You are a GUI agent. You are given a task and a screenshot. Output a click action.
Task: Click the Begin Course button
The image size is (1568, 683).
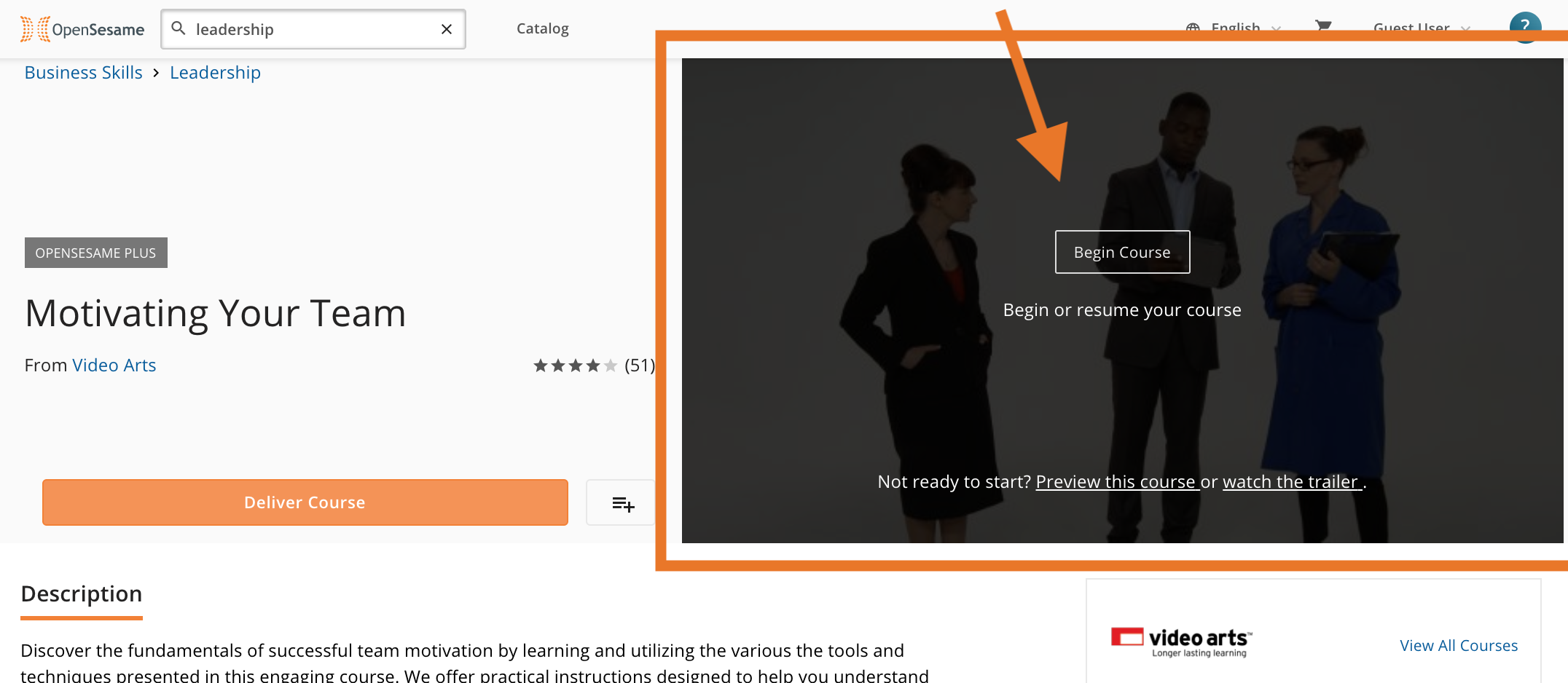[1122, 252]
